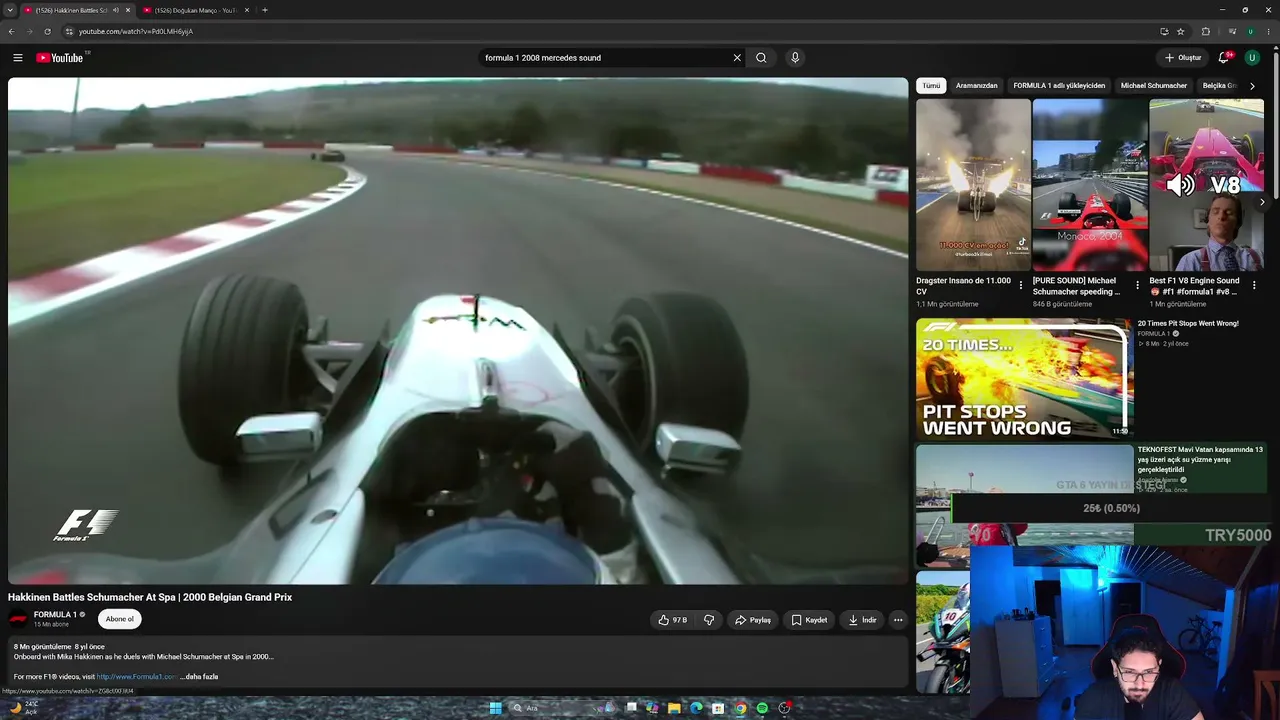Screen dimensions: 1280x720
Task: Open the weather widget on taskbar
Action: (x=23, y=708)
